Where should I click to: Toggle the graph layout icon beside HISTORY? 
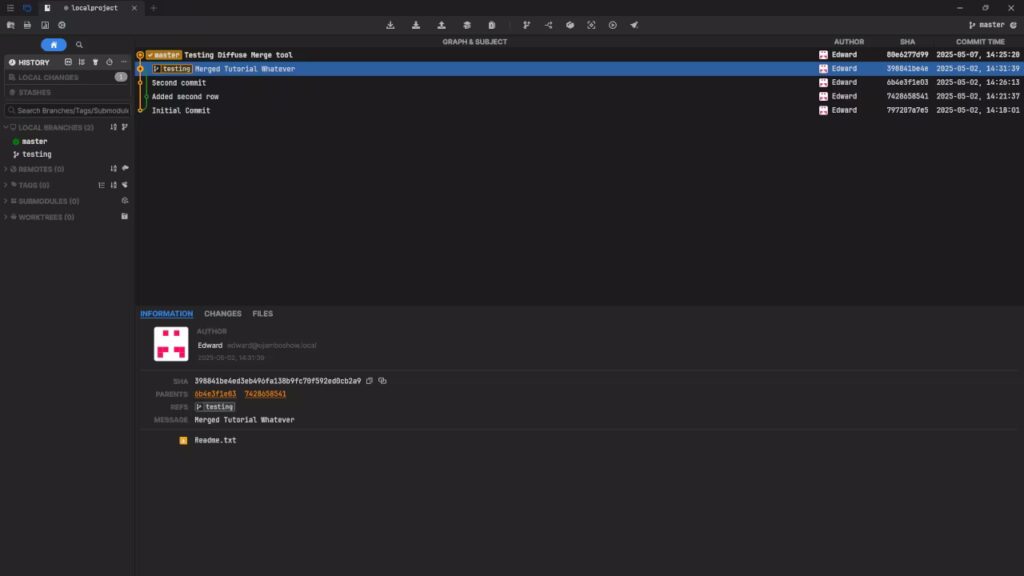tap(82, 61)
